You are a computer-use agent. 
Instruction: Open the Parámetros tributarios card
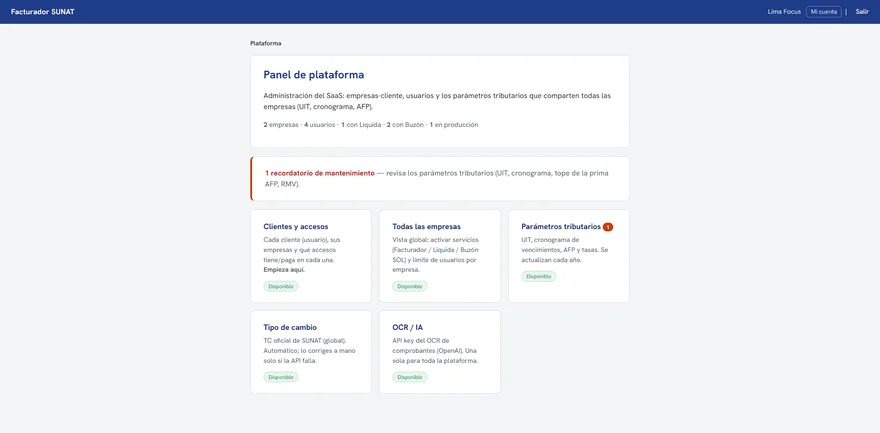[569, 256]
